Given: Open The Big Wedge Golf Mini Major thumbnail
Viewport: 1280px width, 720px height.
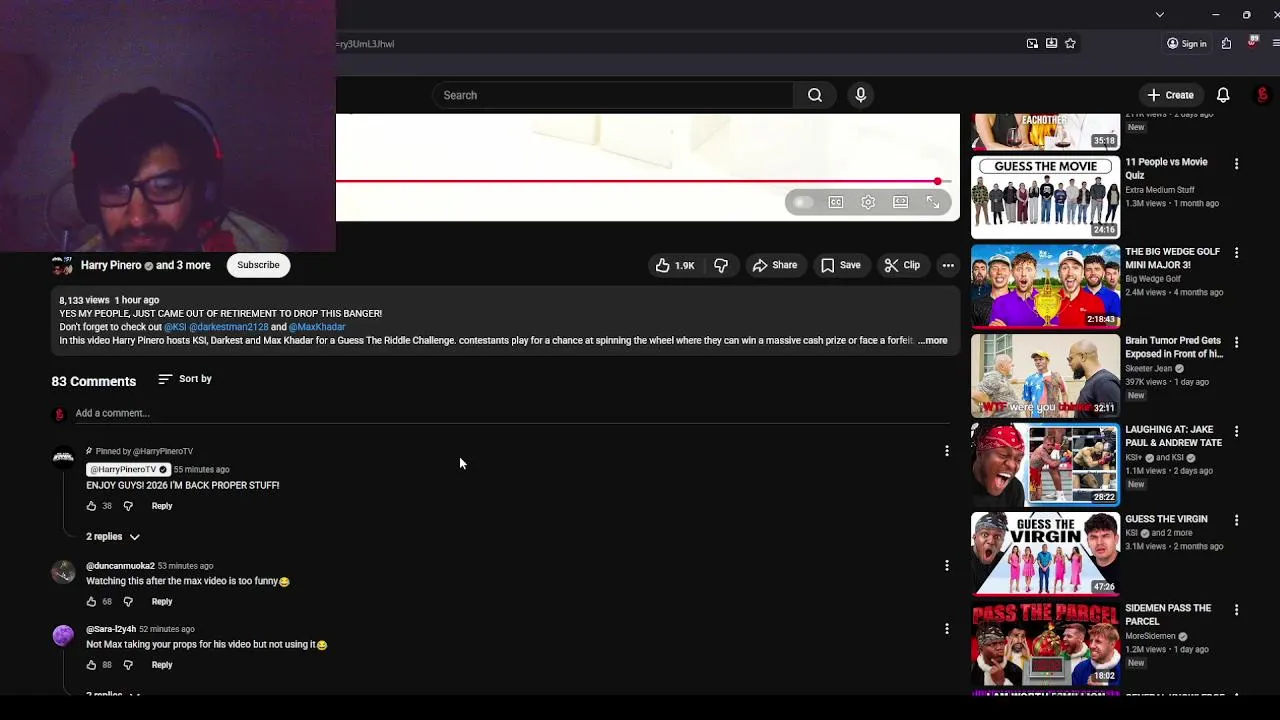Looking at the screenshot, I should [1045, 286].
